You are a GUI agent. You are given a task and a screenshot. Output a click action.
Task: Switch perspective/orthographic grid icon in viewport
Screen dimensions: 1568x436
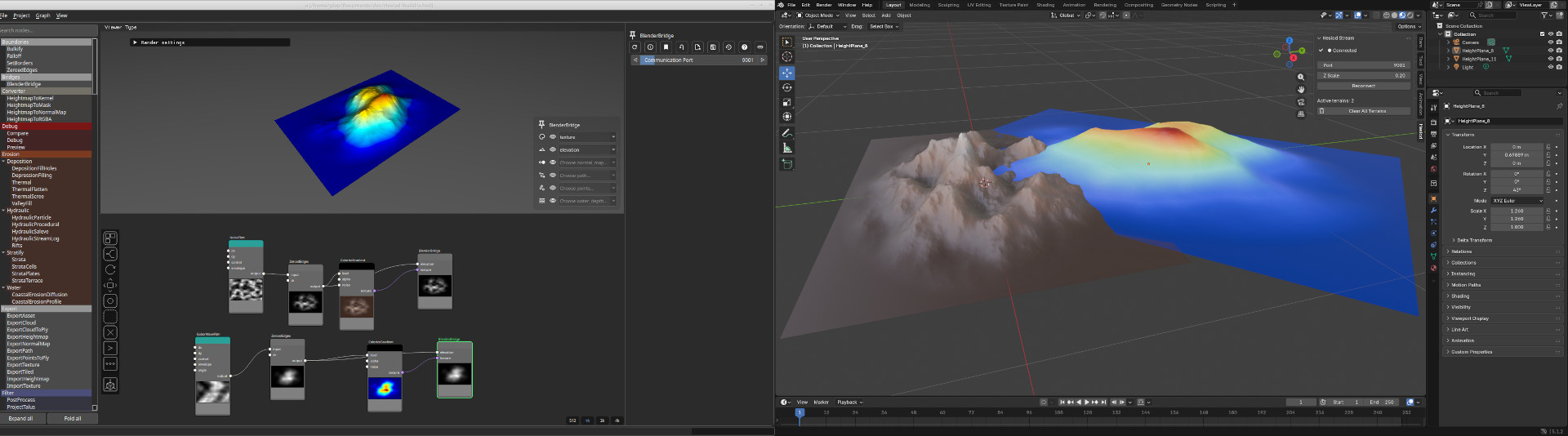coord(1301,114)
